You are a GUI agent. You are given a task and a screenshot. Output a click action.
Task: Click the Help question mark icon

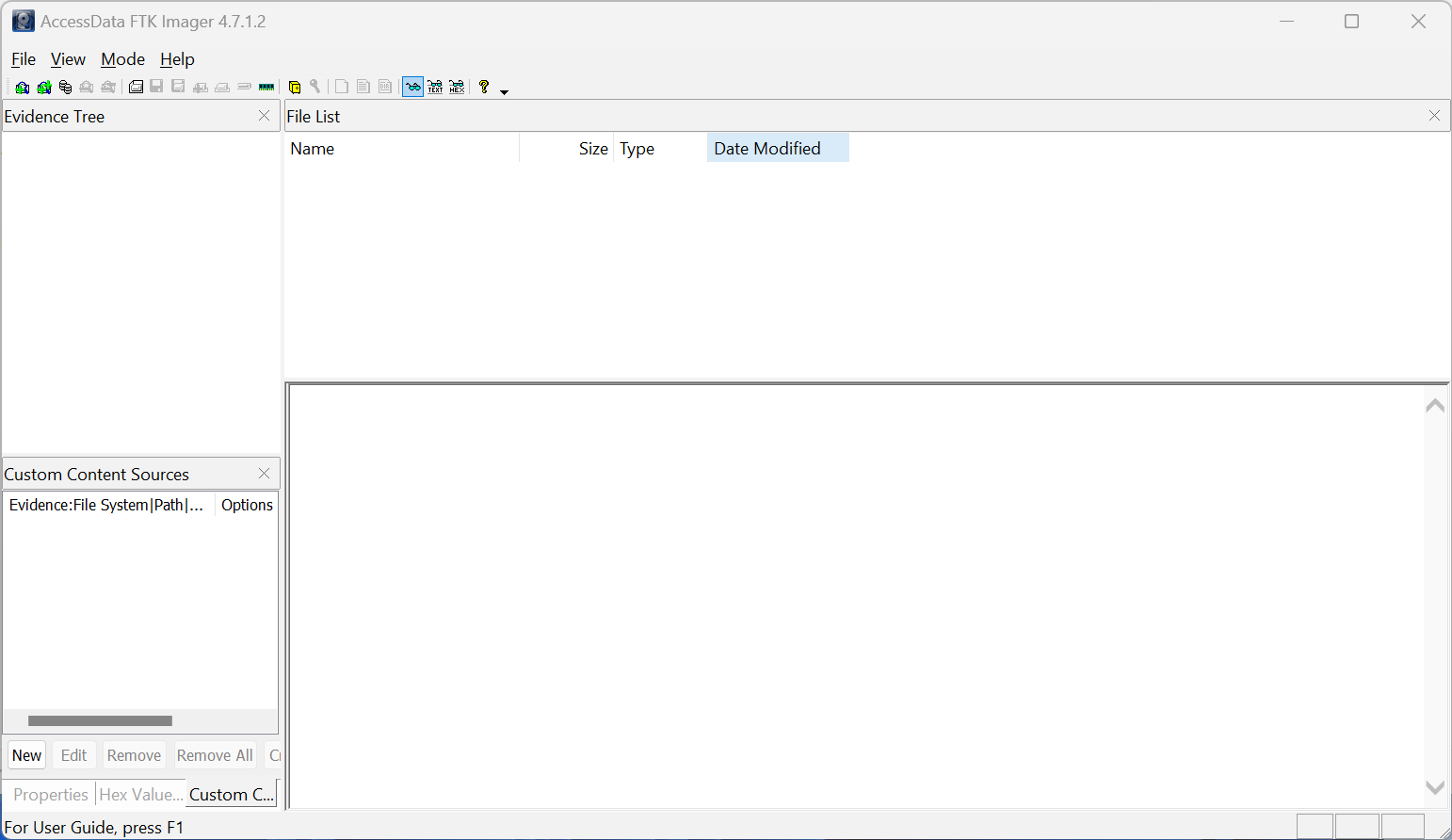point(484,87)
